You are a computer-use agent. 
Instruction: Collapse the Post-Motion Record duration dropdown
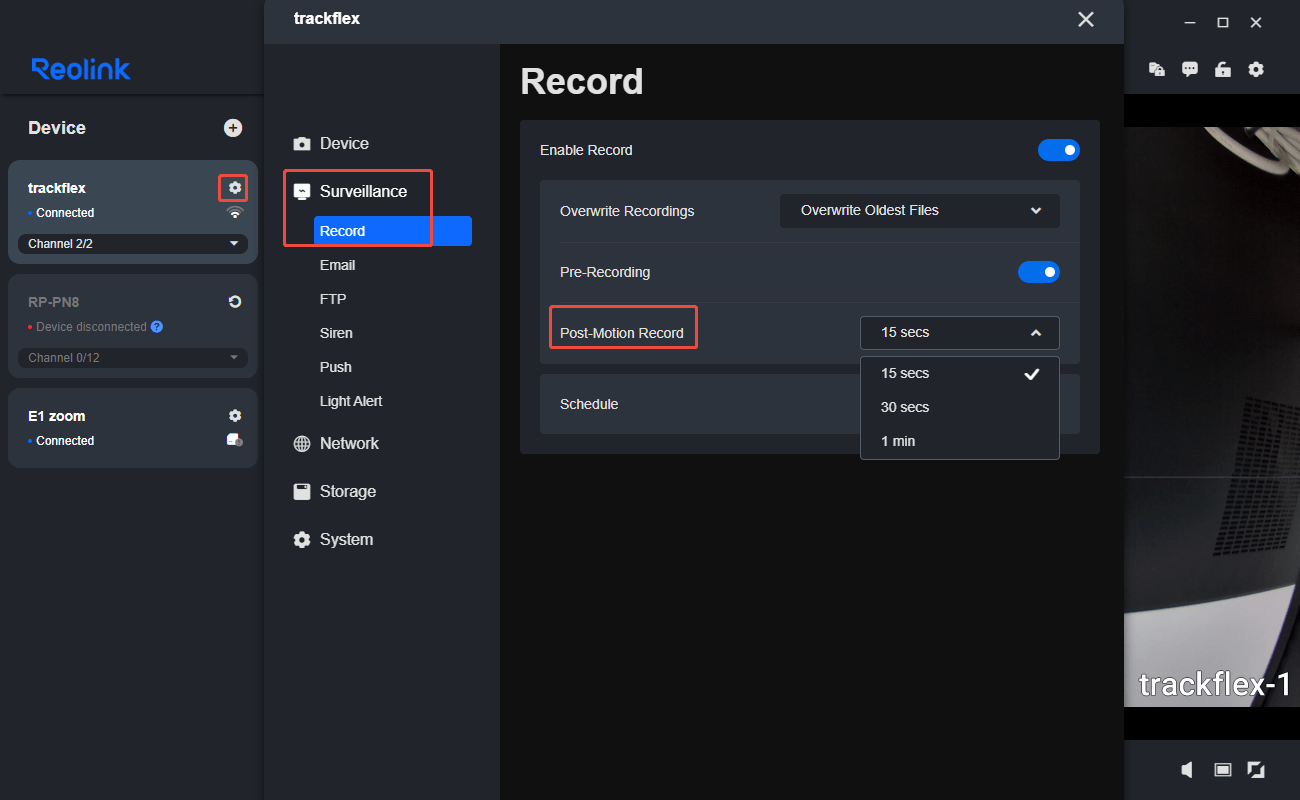[x=958, y=332]
